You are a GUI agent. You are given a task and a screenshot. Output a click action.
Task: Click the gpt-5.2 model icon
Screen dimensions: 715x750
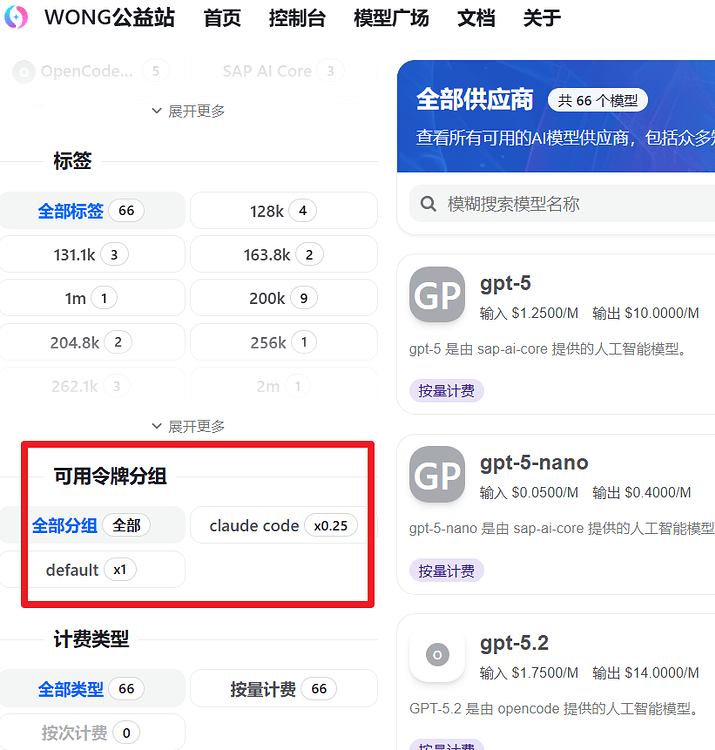437,654
